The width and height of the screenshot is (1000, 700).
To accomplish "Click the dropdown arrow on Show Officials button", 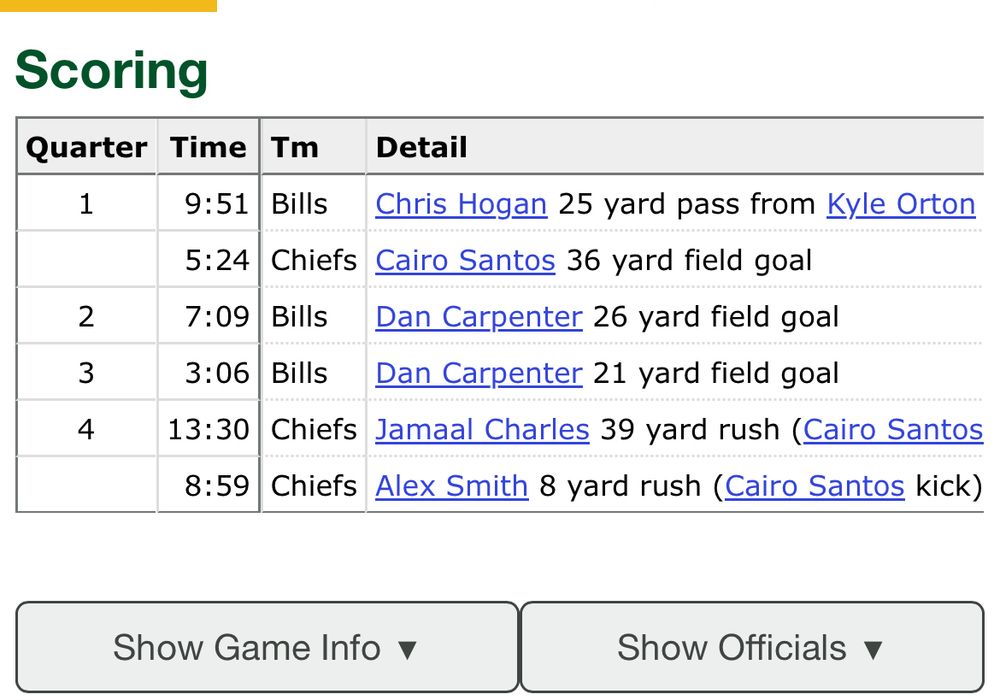I will tap(874, 647).
